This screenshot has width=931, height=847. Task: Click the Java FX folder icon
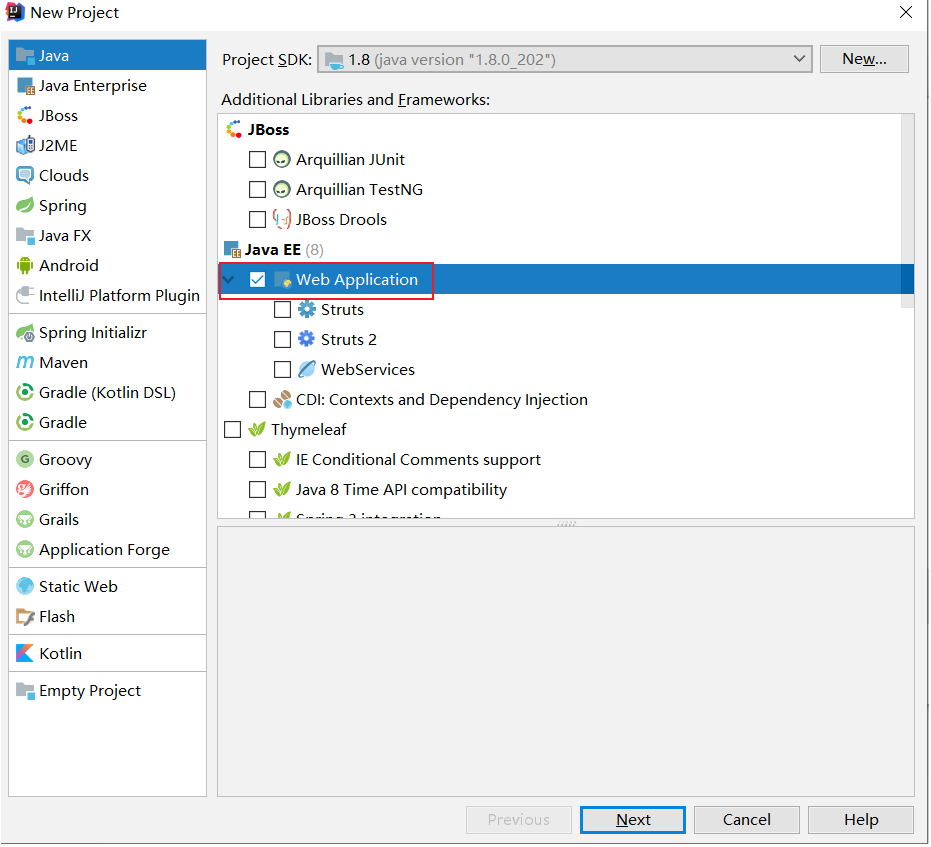click(25, 236)
